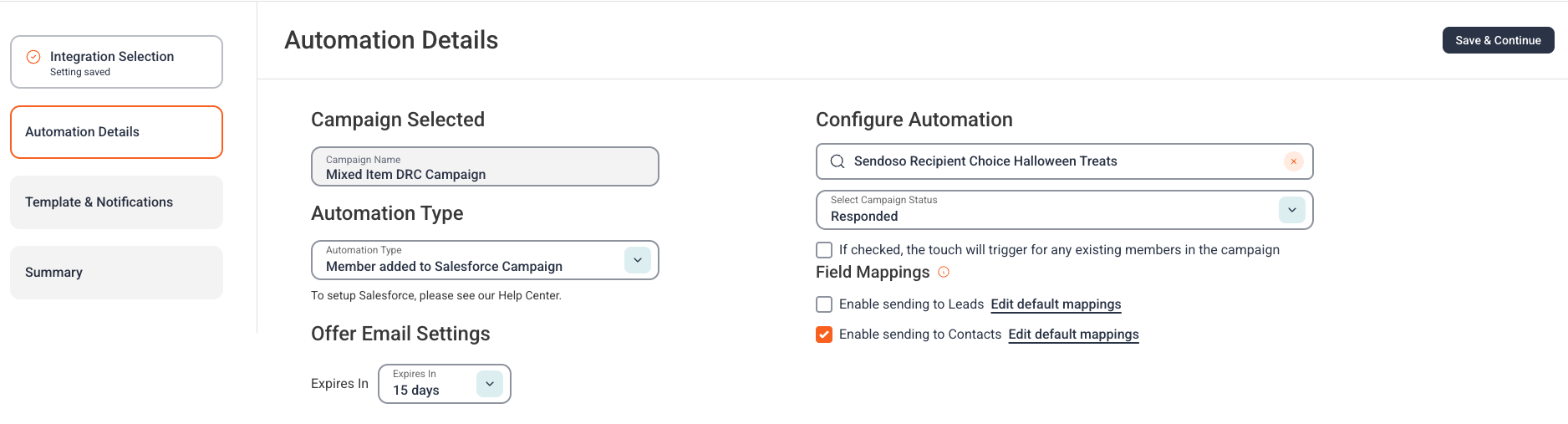Click the Automation Type chevron icon
The height and width of the screenshot is (424, 1568).
(x=638, y=260)
